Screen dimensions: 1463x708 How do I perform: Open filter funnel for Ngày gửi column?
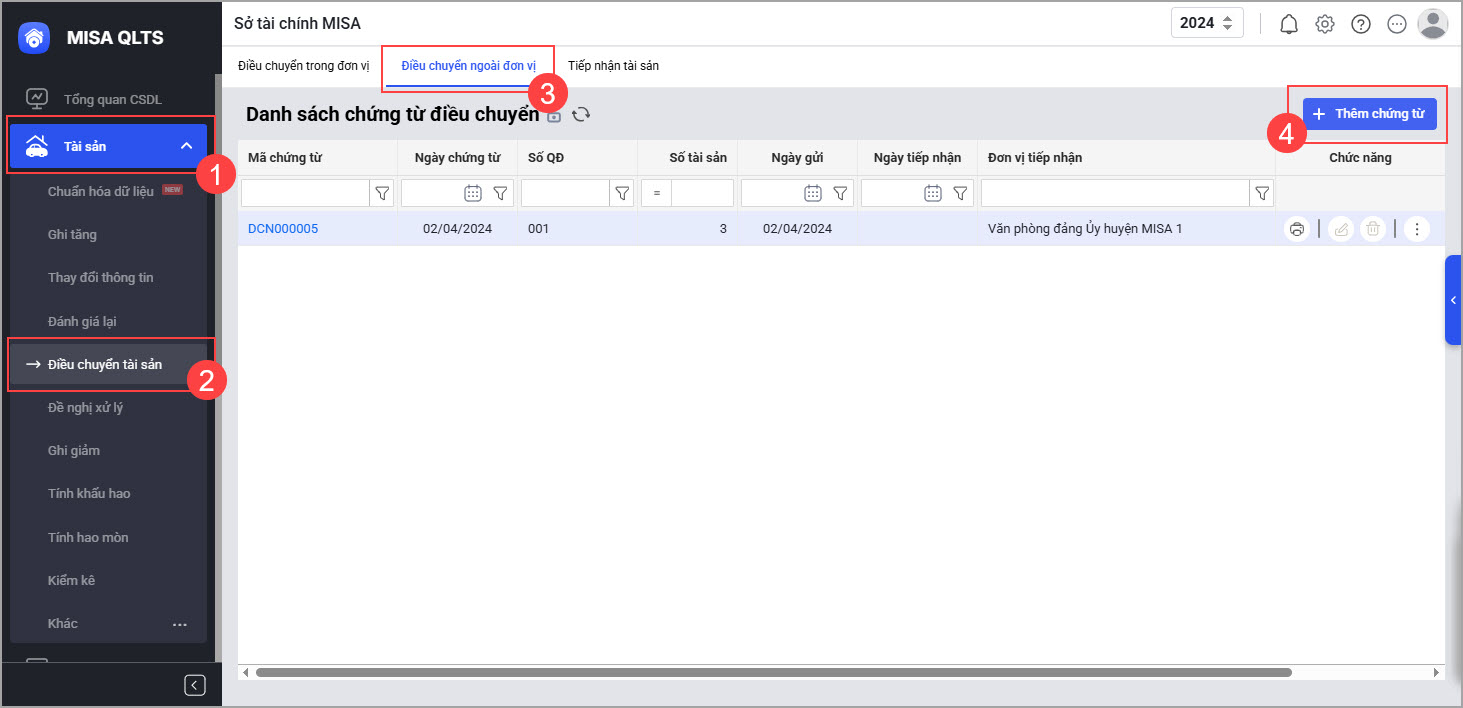(x=841, y=193)
